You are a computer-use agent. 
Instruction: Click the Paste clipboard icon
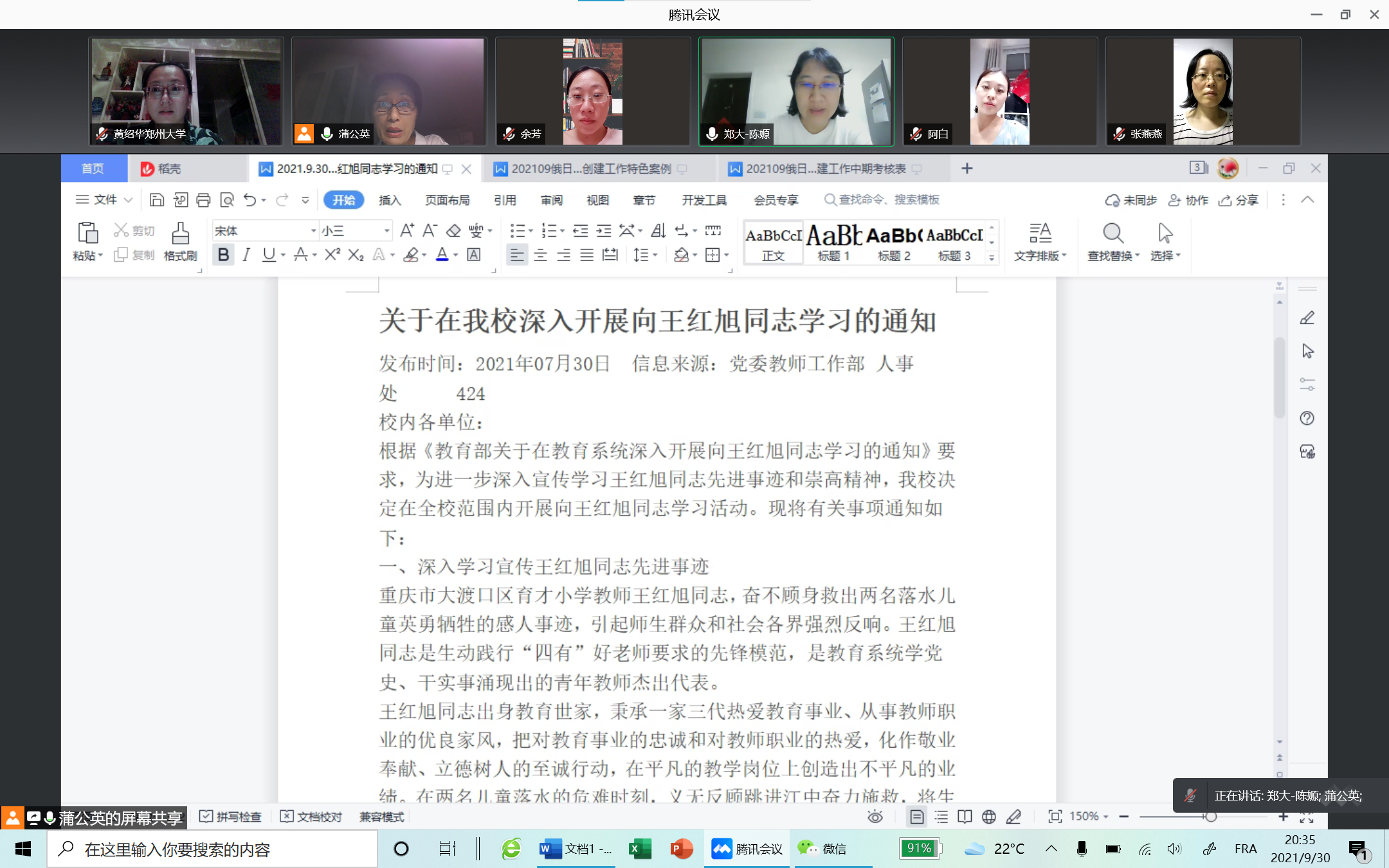click(x=87, y=233)
